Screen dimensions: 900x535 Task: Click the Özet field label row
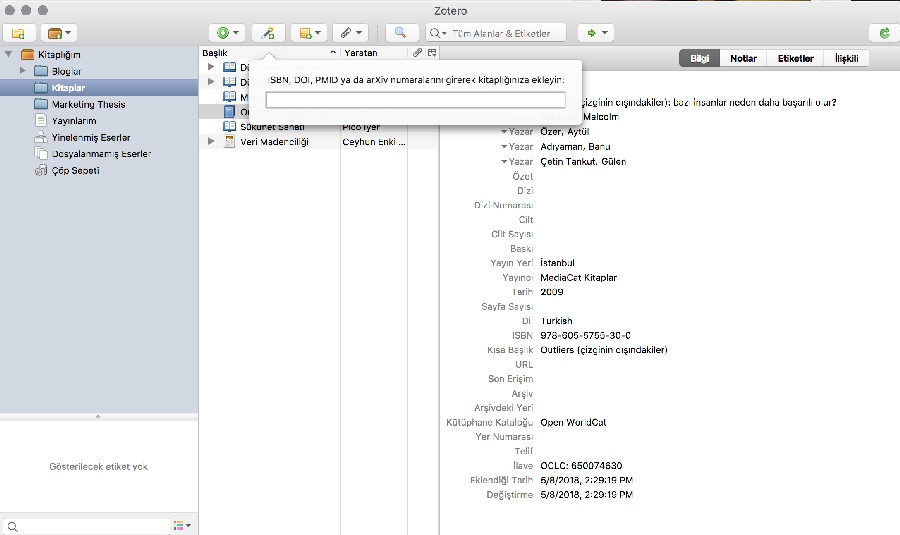[x=522, y=176]
